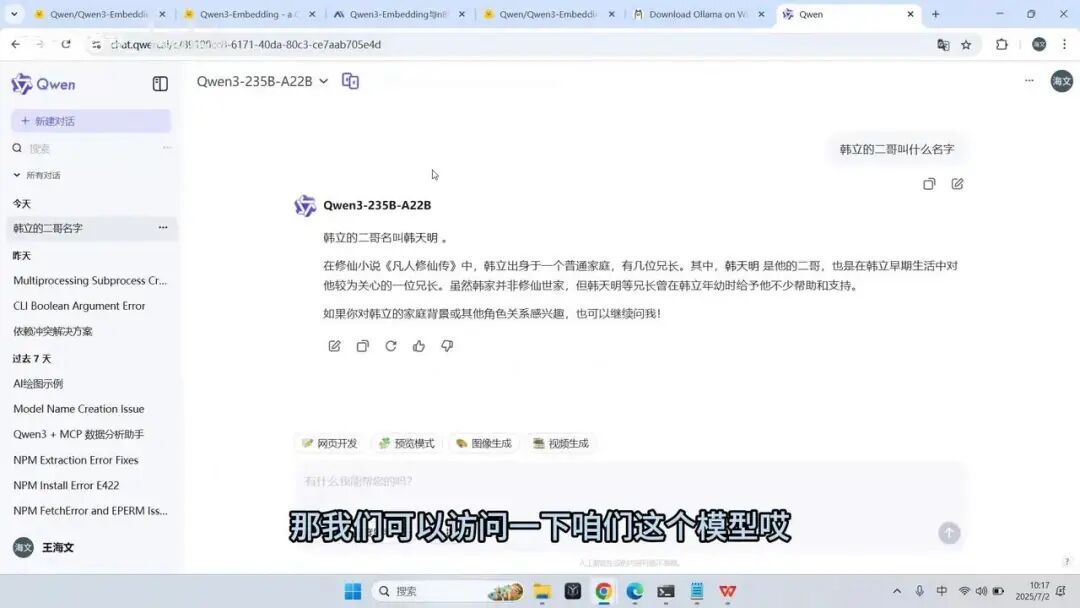Edit the user question message
This screenshot has height=608, width=1080.
(x=957, y=184)
